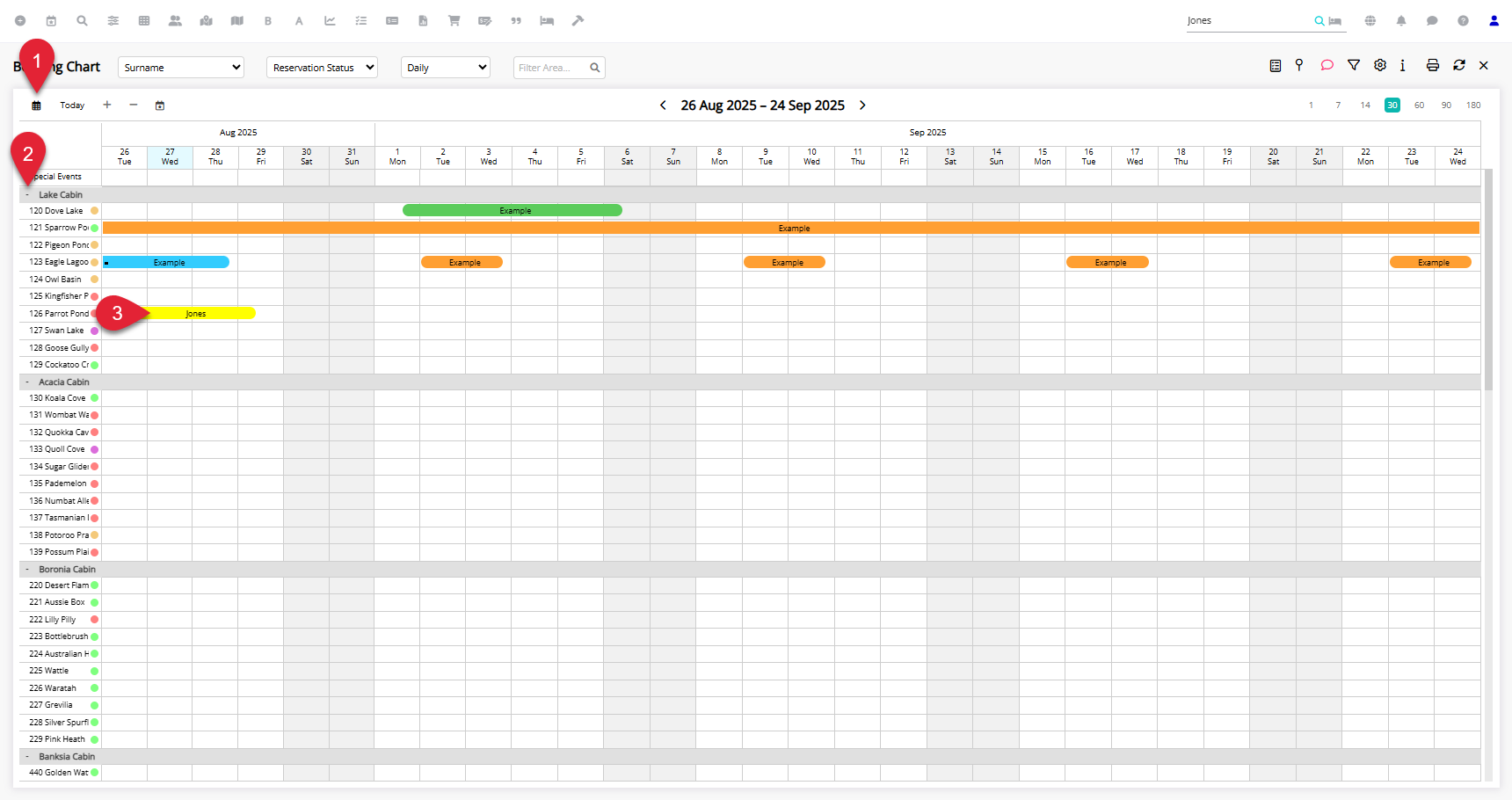Collapse the Banksia Cabin group
Screen dimensions: 1512x800
pyautogui.click(x=27, y=757)
